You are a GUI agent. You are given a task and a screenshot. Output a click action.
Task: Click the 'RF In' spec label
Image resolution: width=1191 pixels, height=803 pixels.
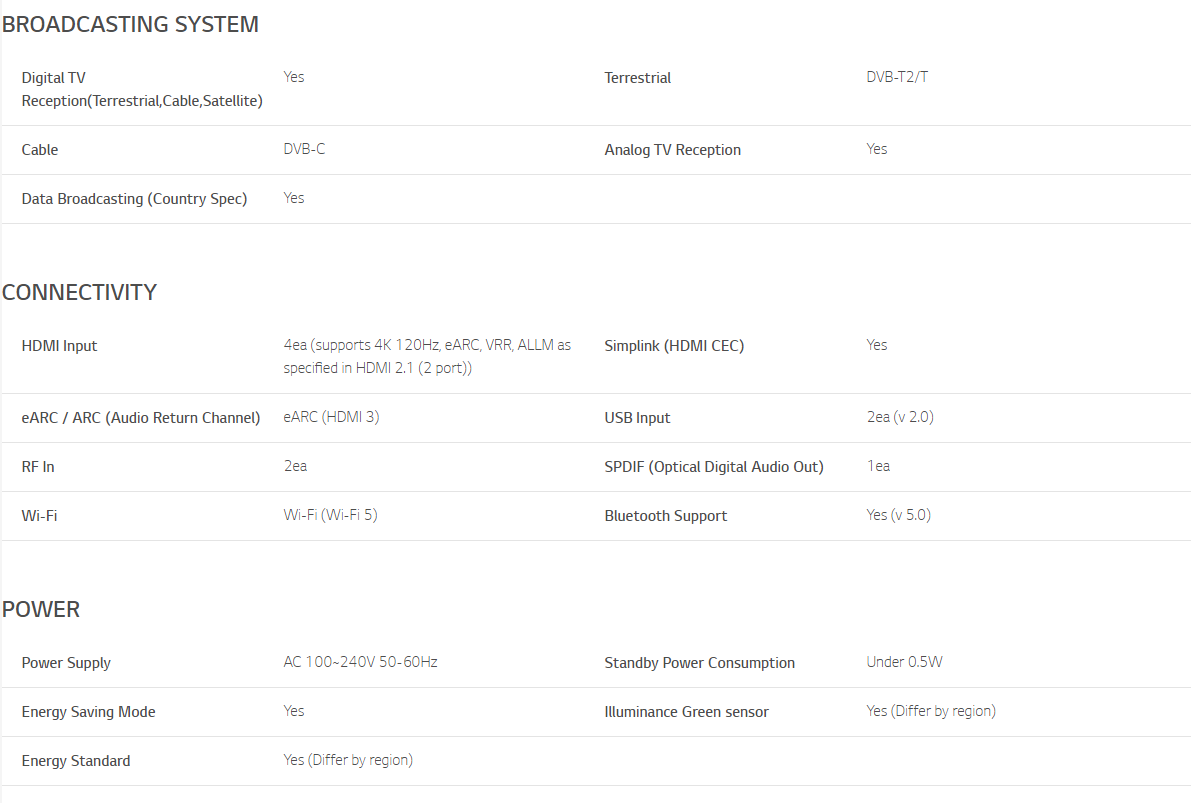[38, 466]
